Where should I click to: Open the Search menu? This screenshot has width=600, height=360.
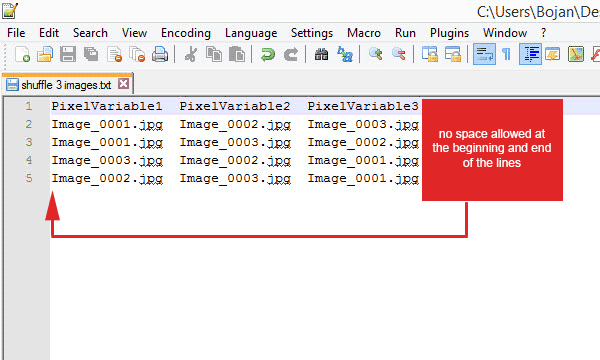click(90, 33)
